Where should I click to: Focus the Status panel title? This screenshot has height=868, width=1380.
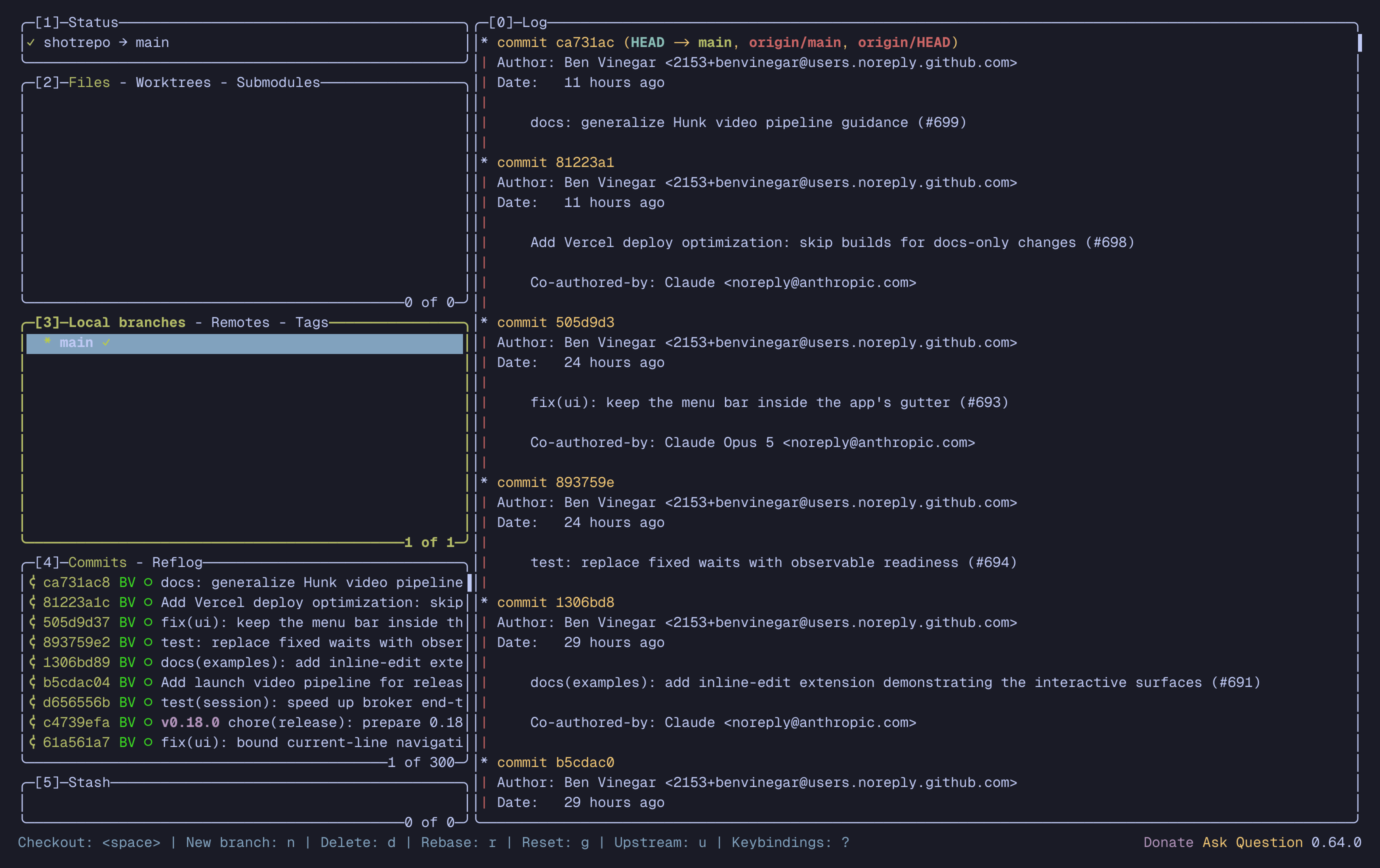pos(93,22)
